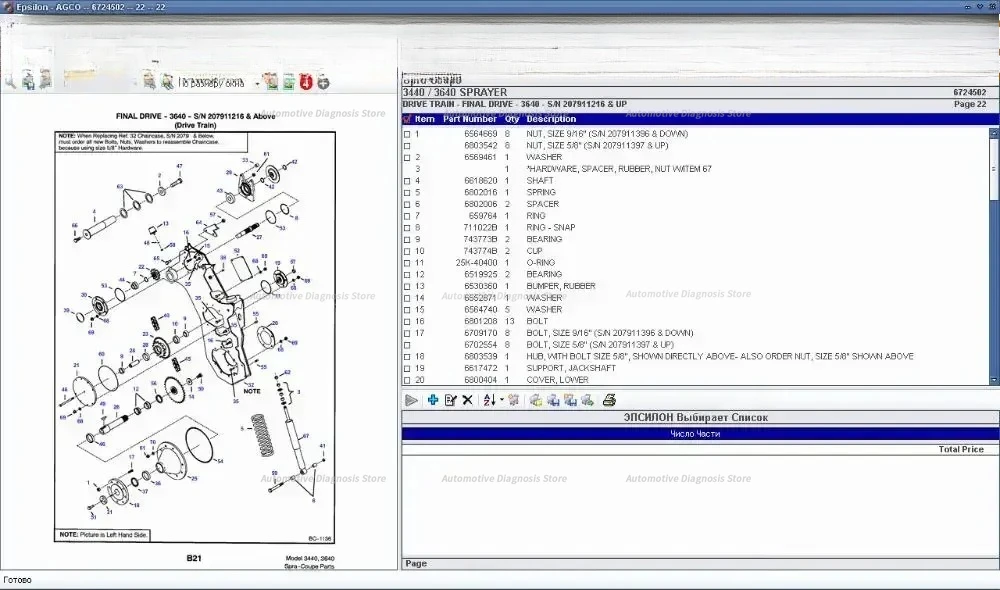Select the 659764 RING row

point(695,216)
